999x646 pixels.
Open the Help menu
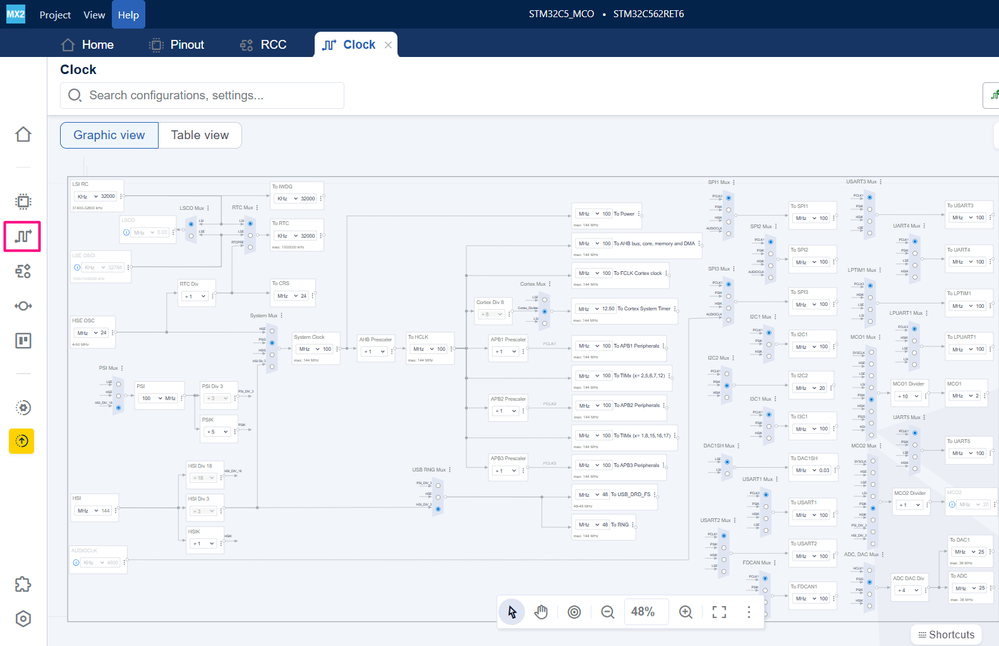pos(128,15)
